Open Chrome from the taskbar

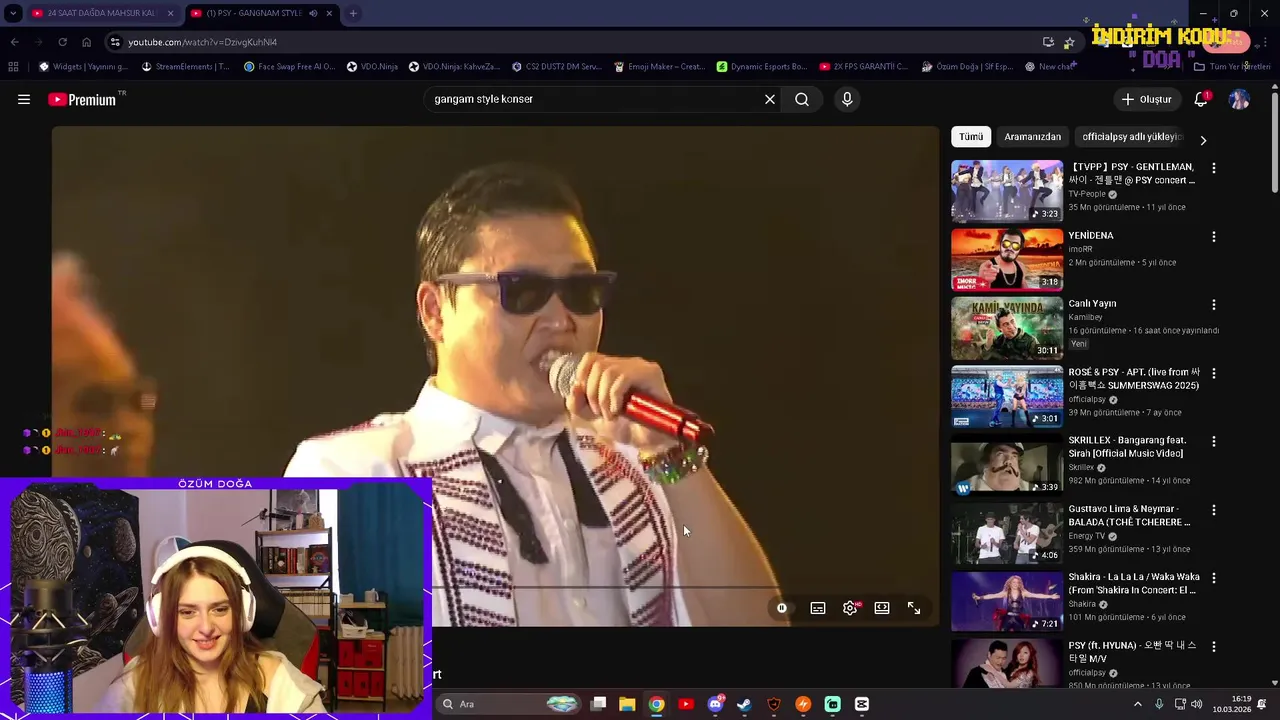[656, 704]
